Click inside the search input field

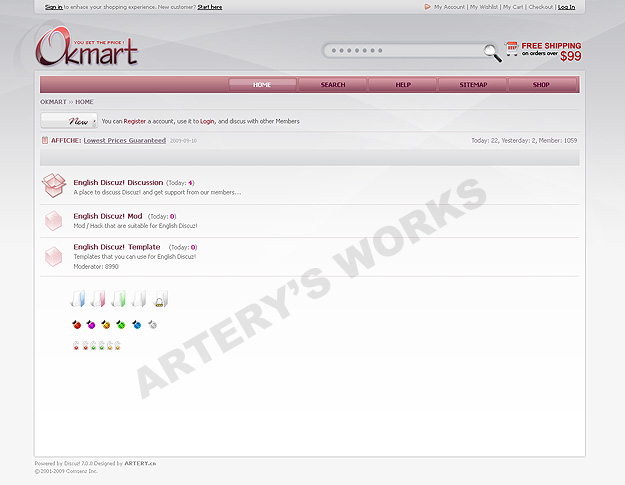click(400, 51)
